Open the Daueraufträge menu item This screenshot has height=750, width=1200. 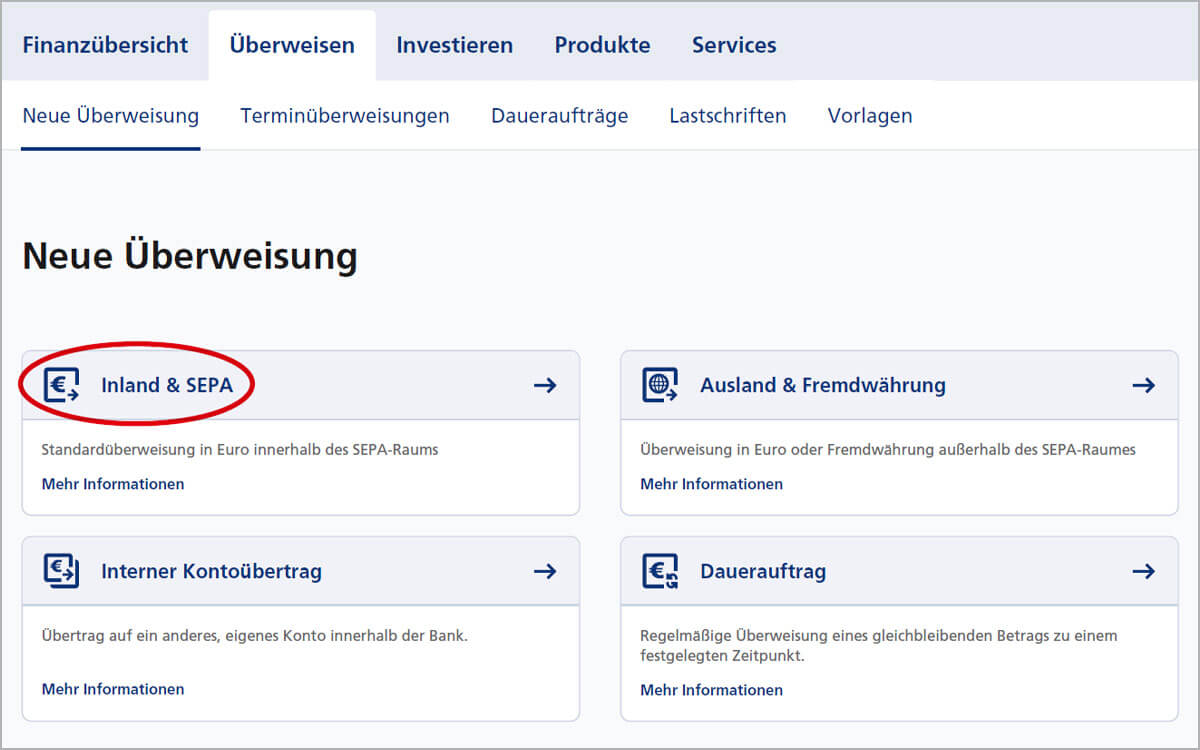pyautogui.click(x=559, y=115)
